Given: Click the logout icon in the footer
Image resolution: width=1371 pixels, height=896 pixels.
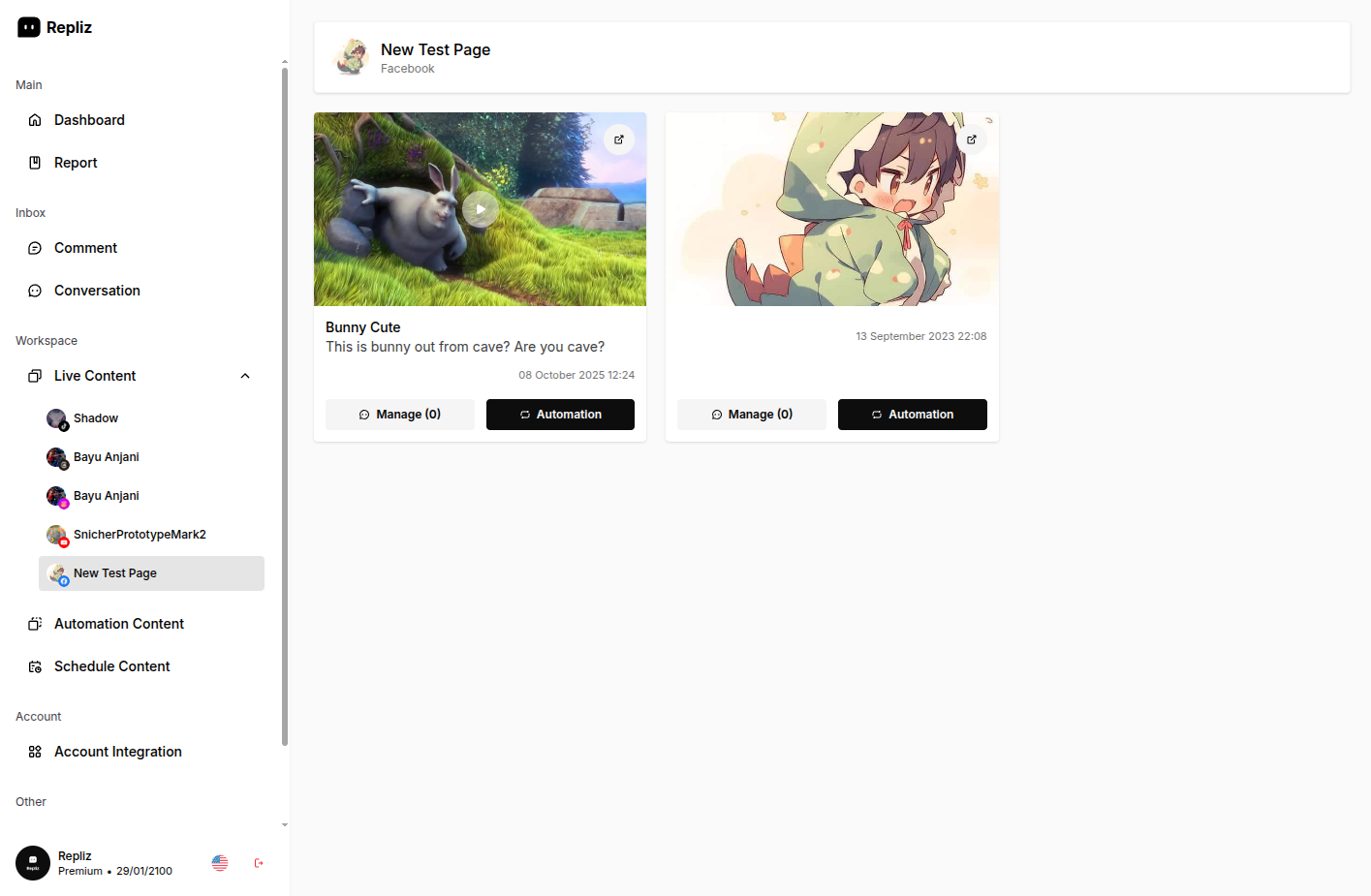Looking at the screenshot, I should point(259,863).
